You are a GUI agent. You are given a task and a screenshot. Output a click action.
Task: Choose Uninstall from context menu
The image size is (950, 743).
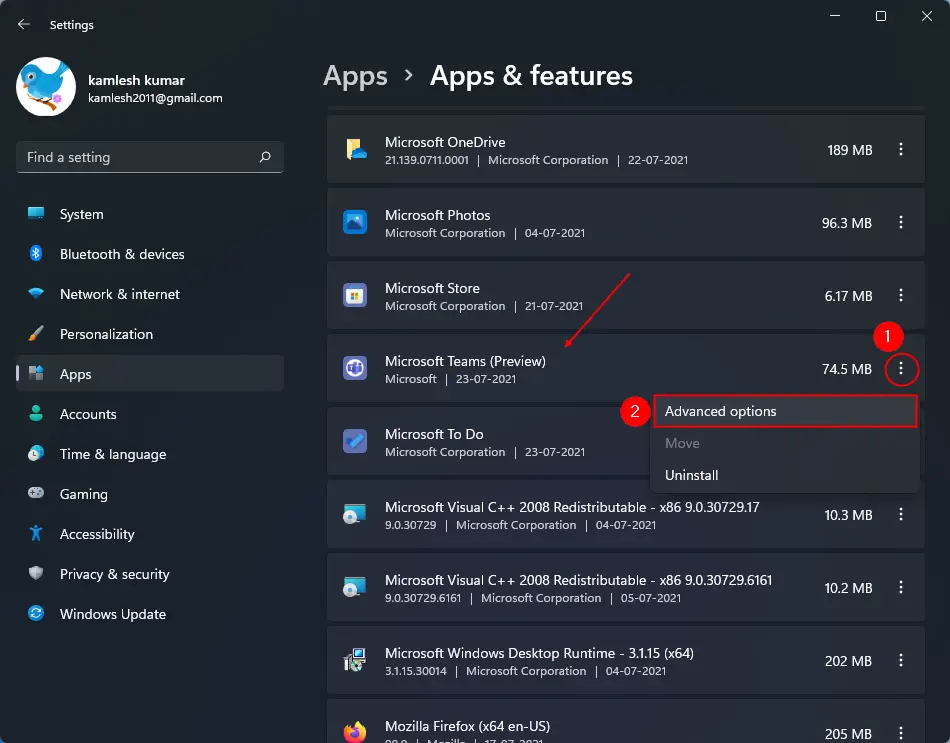click(785, 475)
